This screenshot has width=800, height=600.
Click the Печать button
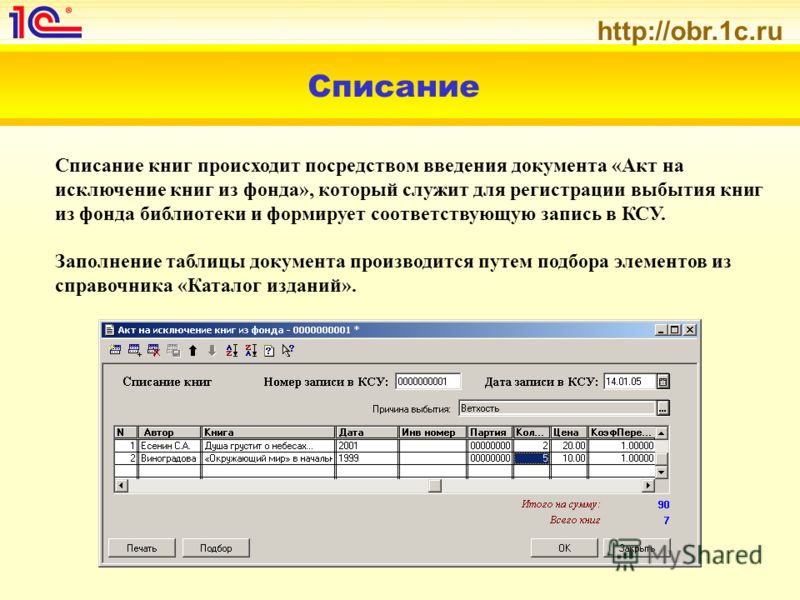pyautogui.click(x=142, y=548)
